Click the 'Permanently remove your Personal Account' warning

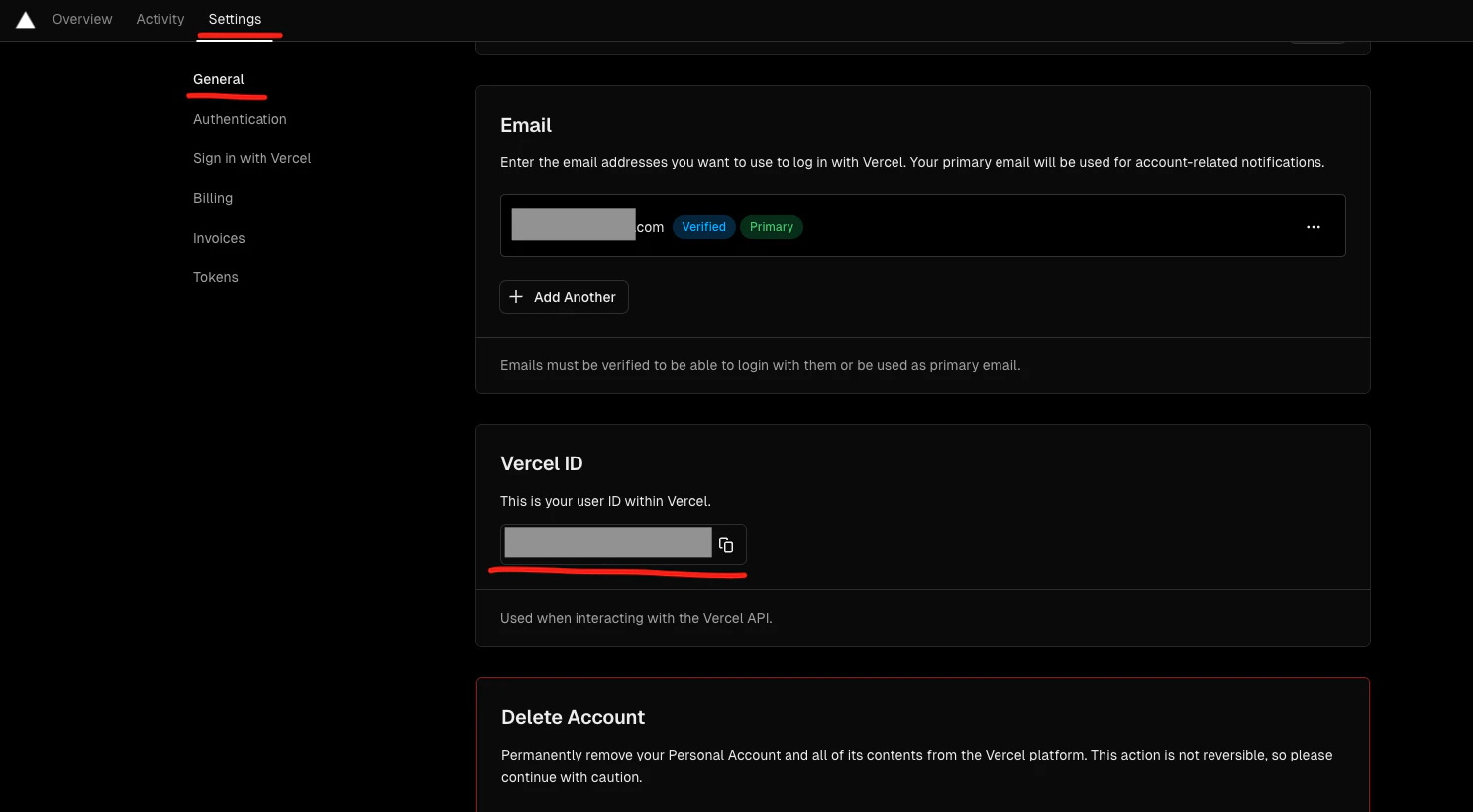click(917, 766)
